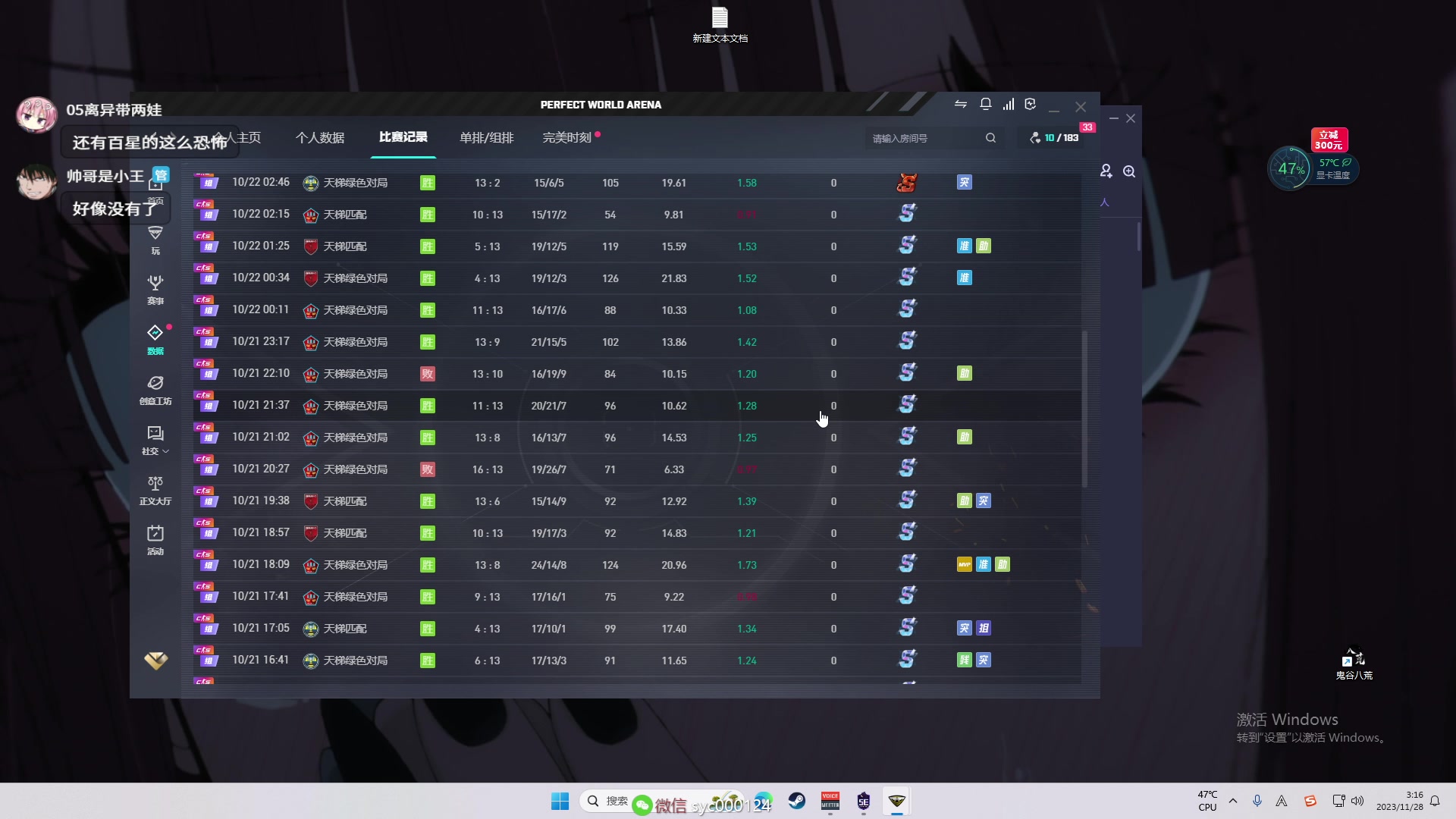Screen dimensions: 1456x819
Task: Open the 鬼谷八荒 desktop shortcut
Action: click(x=1354, y=663)
